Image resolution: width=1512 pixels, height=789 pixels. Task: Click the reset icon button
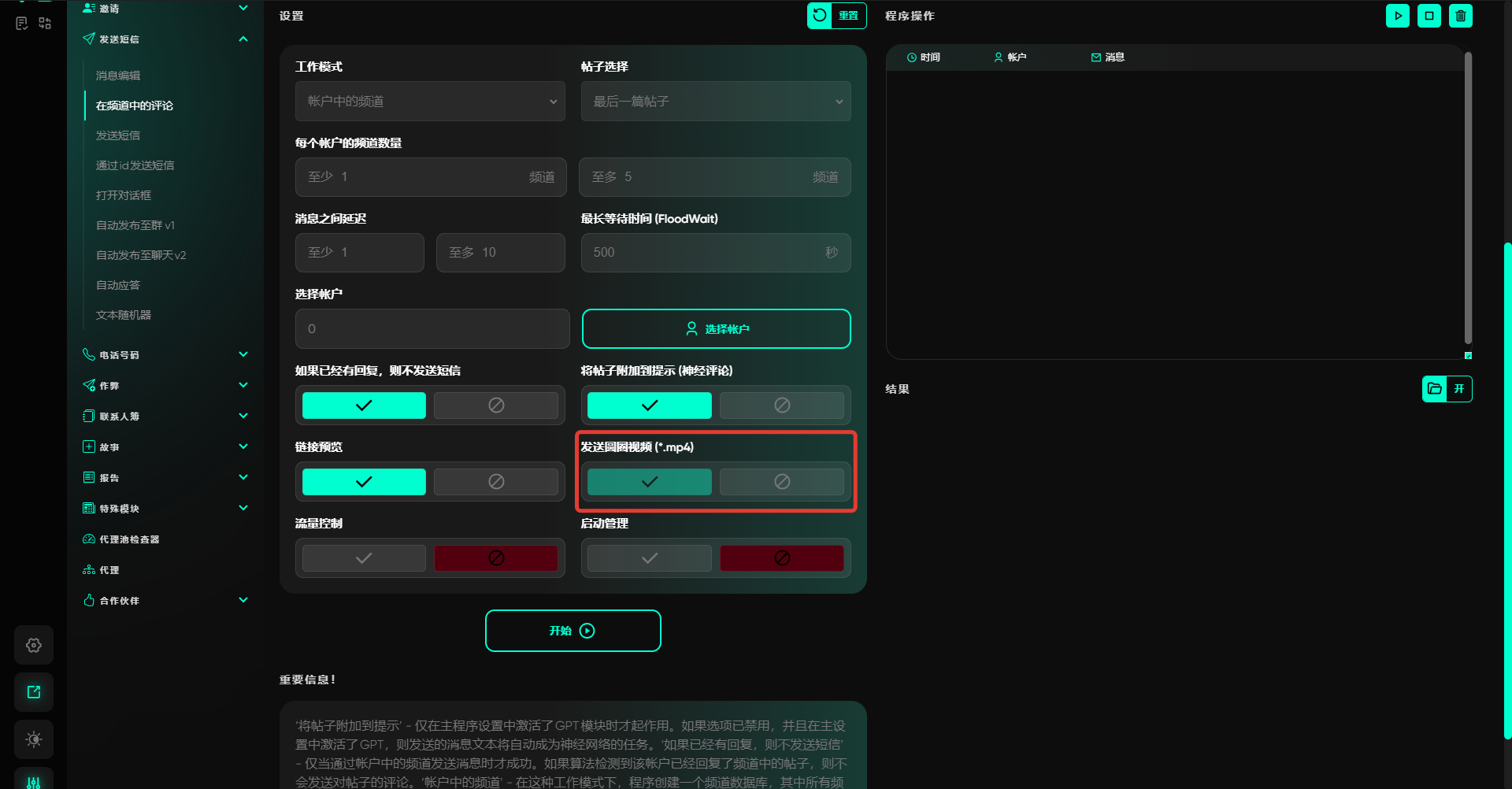[820, 16]
